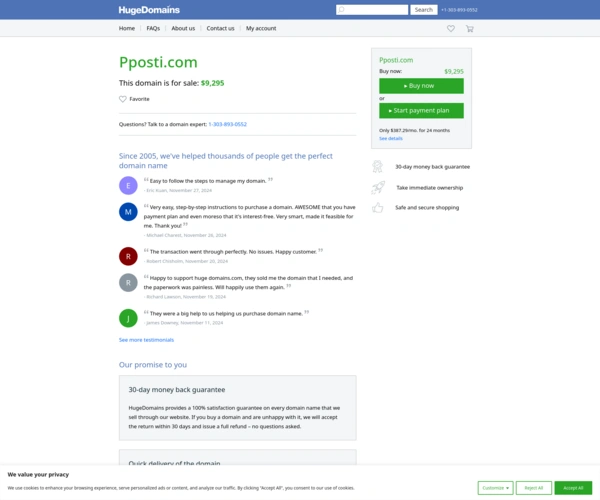Click the purple E reviewer avatar
Viewport: 600px width, 500px height.
click(x=128, y=185)
